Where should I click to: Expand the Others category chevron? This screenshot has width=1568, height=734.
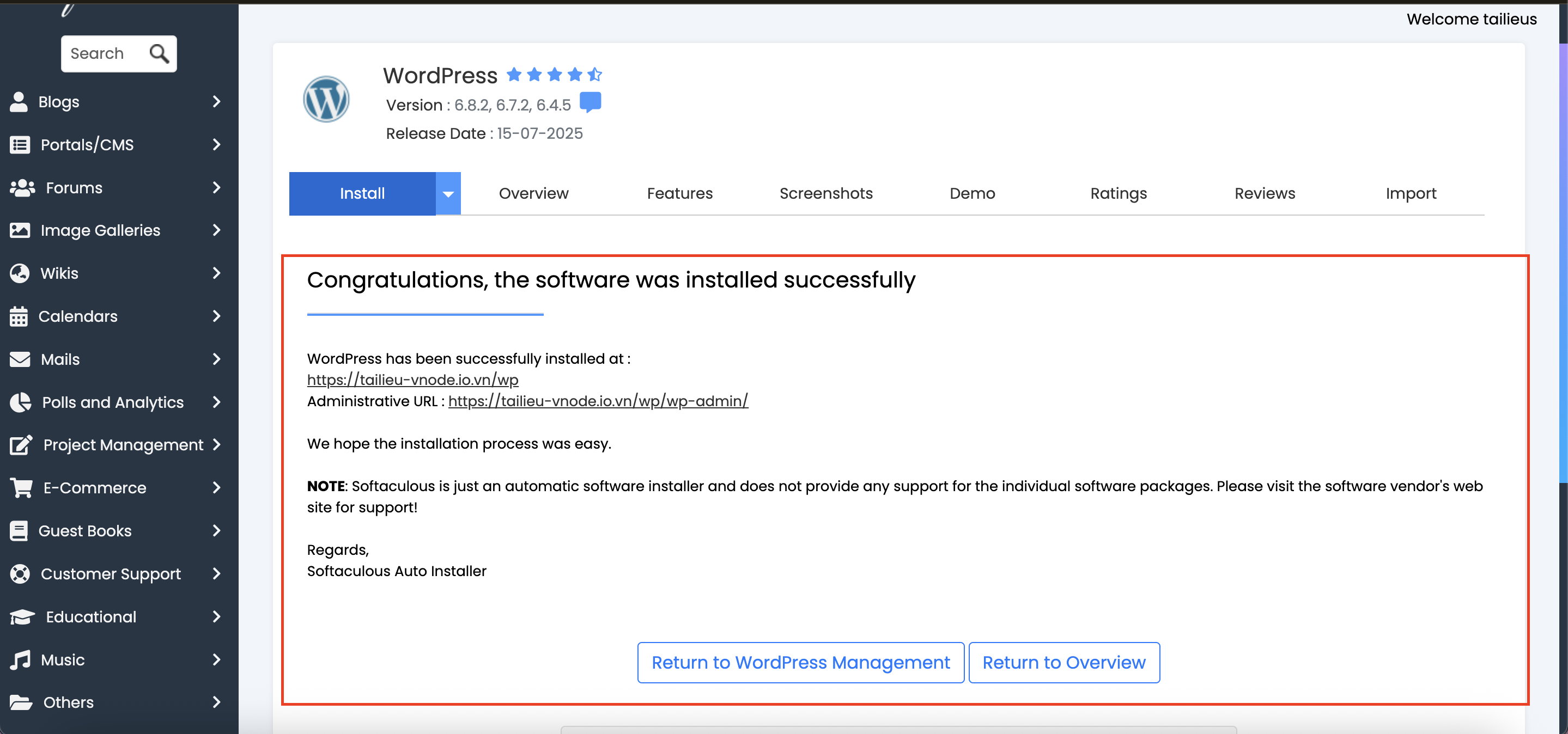click(217, 702)
